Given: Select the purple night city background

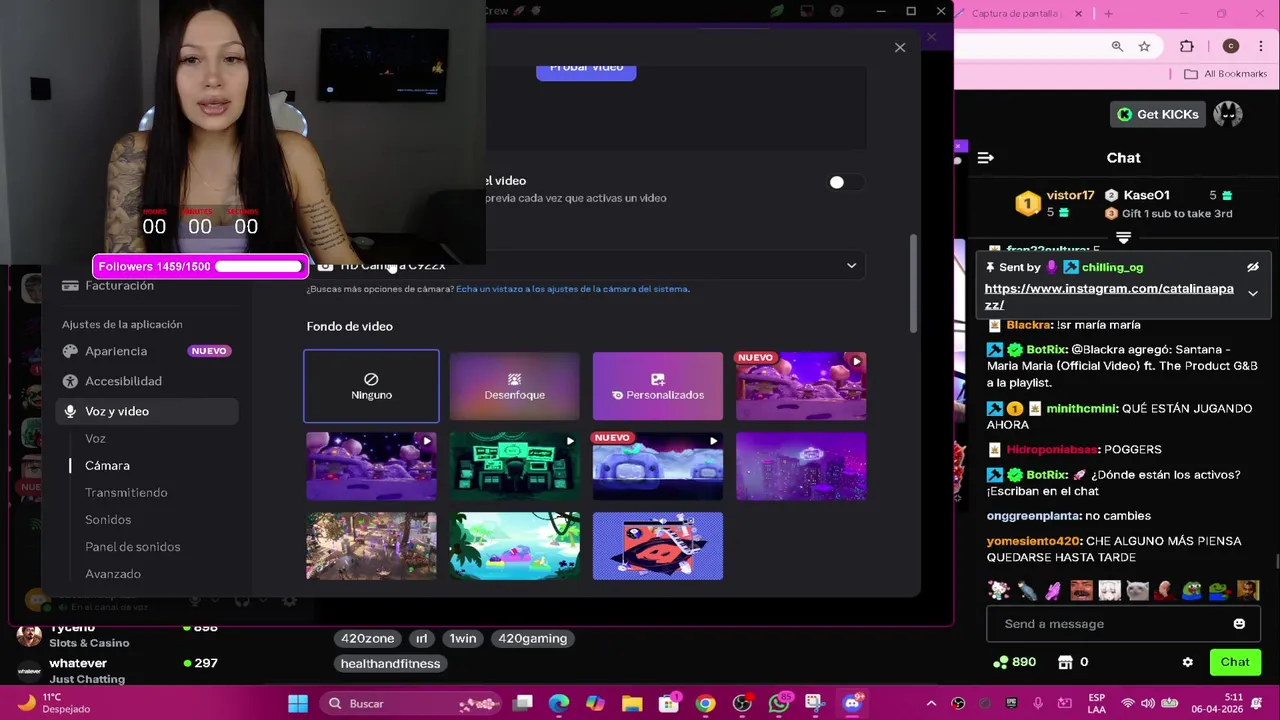Looking at the screenshot, I should coord(801,466).
